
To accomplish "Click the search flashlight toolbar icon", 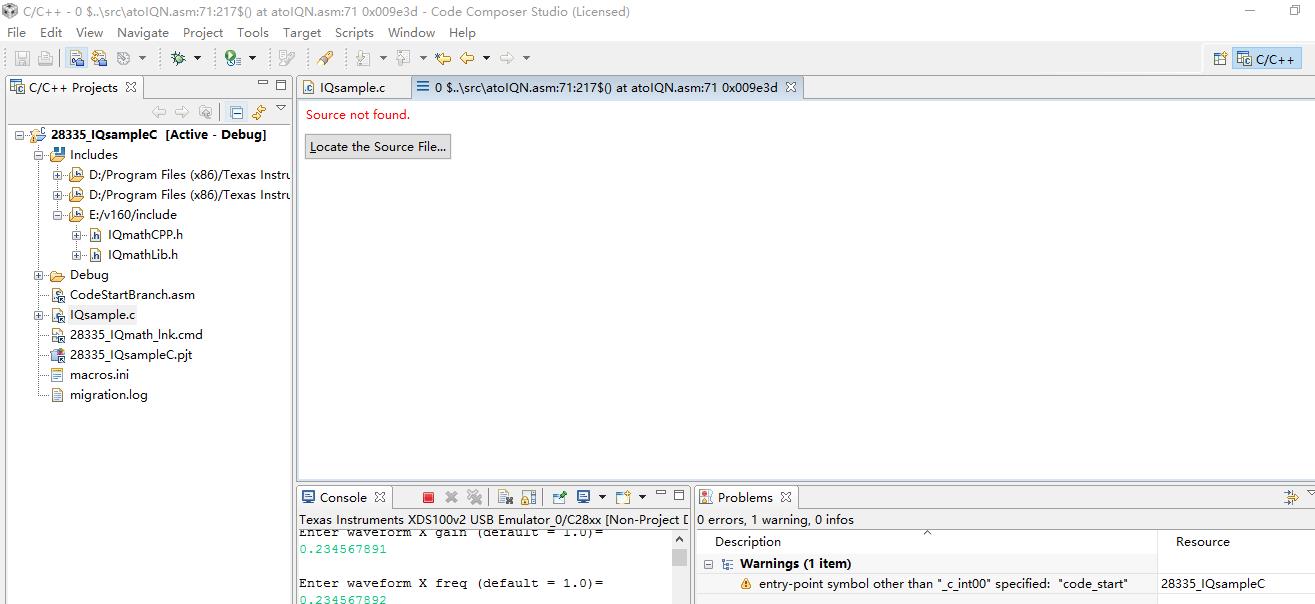I will 325,58.
